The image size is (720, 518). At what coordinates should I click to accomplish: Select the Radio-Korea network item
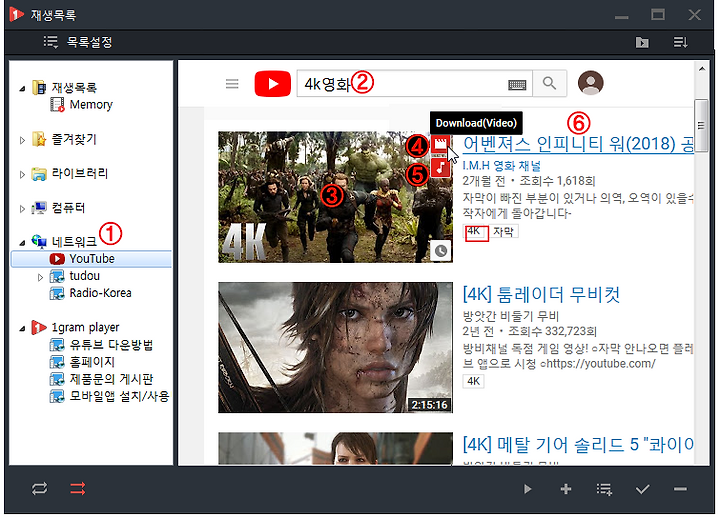point(90,293)
